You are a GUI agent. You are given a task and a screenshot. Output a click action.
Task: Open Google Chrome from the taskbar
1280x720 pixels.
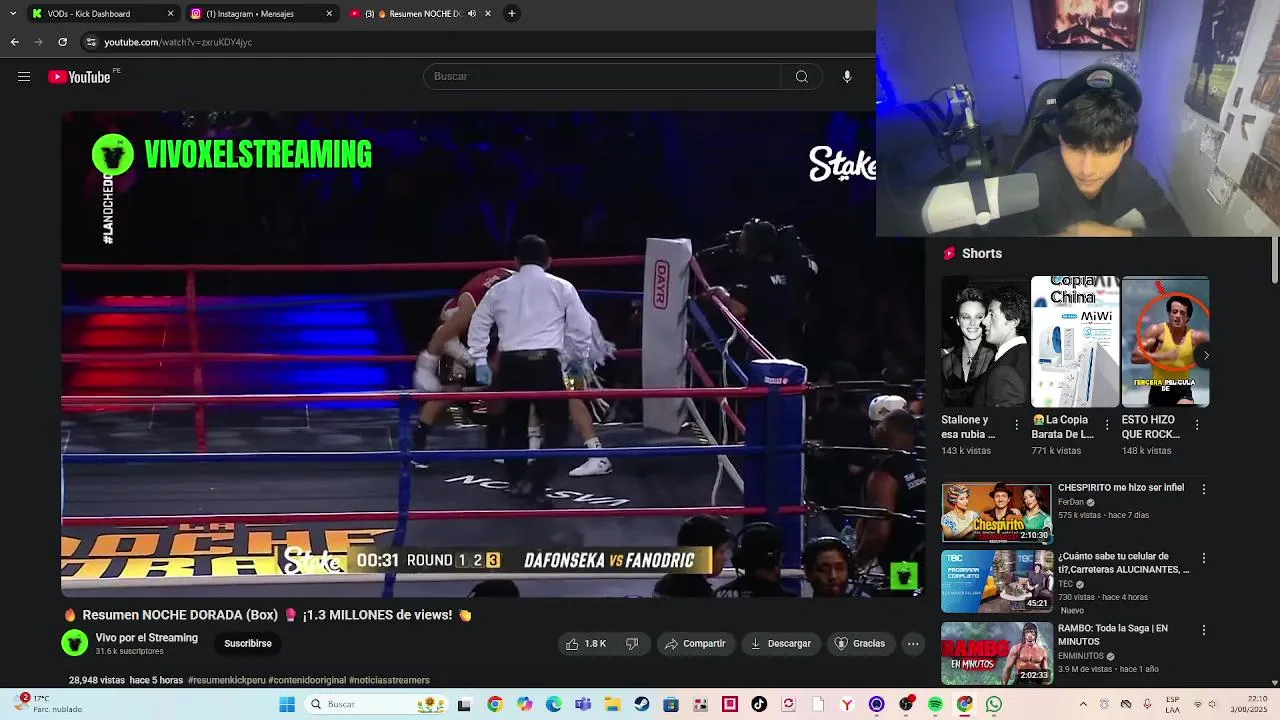(495, 705)
